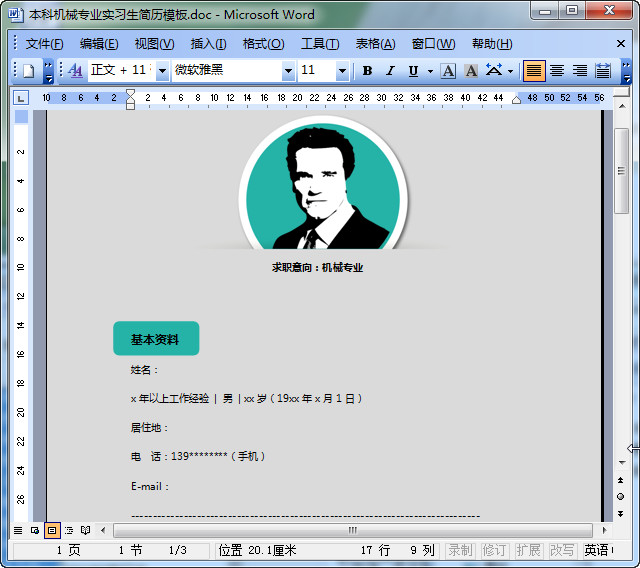
Task: Open the Character Scaling dropdown arrow
Action: tap(510, 71)
